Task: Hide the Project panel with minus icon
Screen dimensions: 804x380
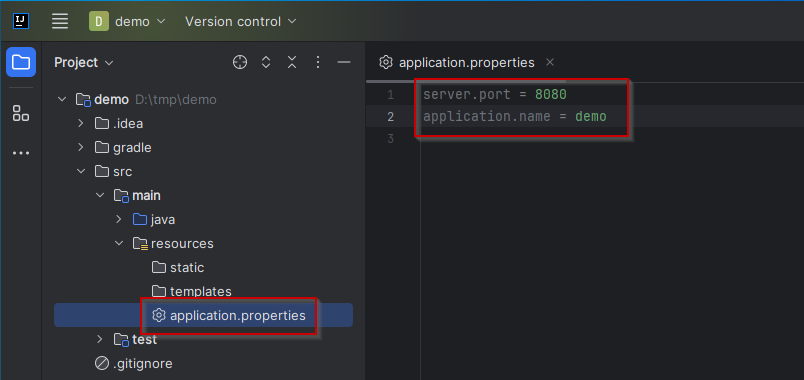Action: click(344, 63)
